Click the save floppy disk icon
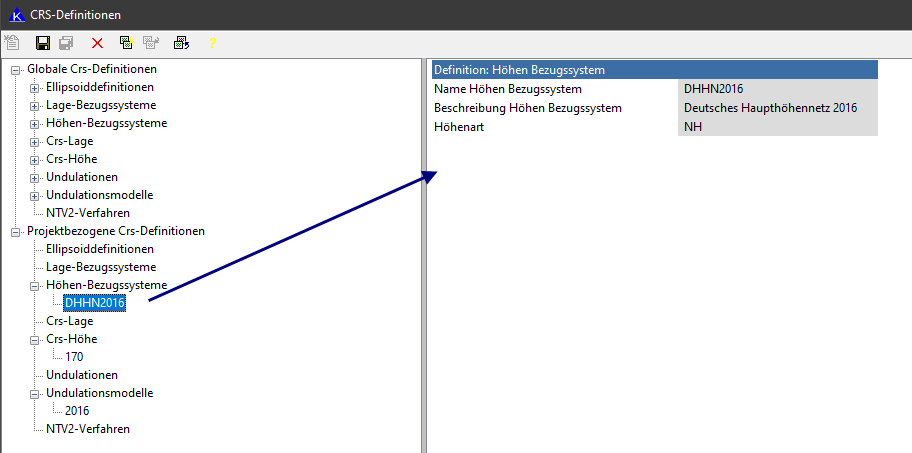912x453 pixels. [43, 43]
